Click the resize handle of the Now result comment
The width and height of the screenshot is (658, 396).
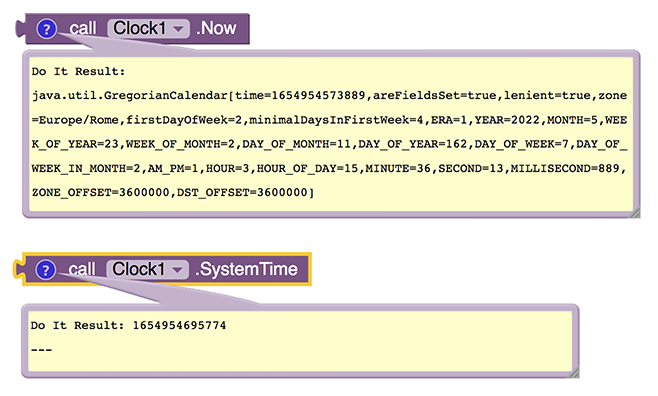coord(634,212)
